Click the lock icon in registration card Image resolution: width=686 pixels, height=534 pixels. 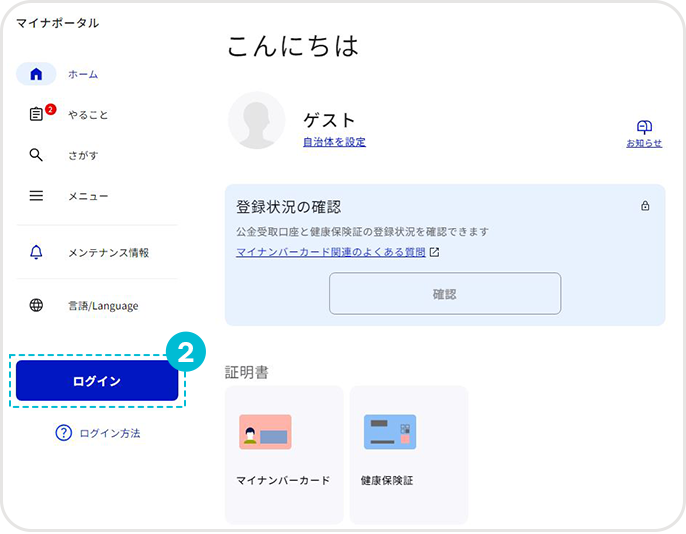[x=645, y=206]
